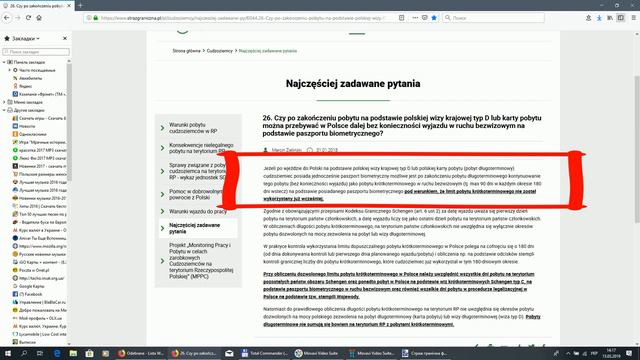Click the bookmarks sidebar scrollbar

pyautogui.click(x=69, y=122)
